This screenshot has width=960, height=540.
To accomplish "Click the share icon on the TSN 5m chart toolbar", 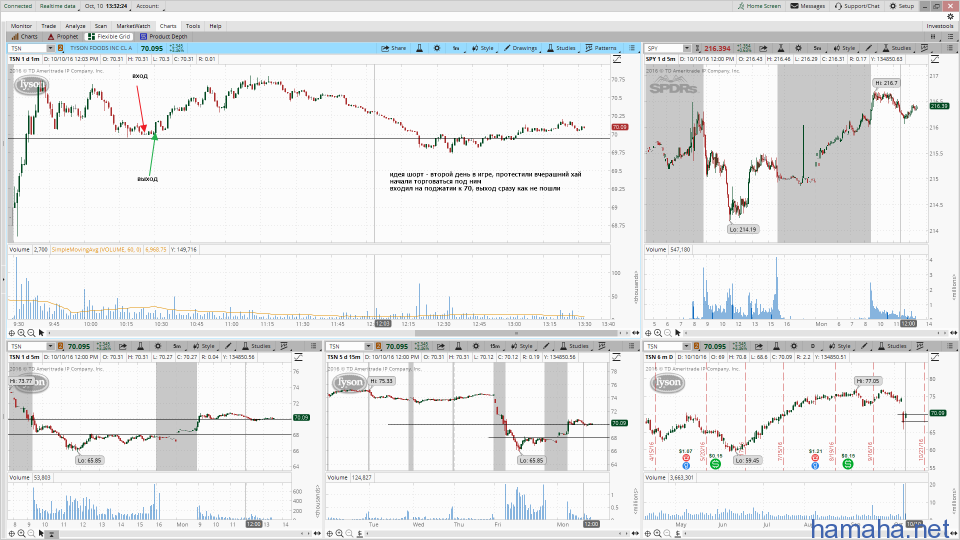I will 123,346.
